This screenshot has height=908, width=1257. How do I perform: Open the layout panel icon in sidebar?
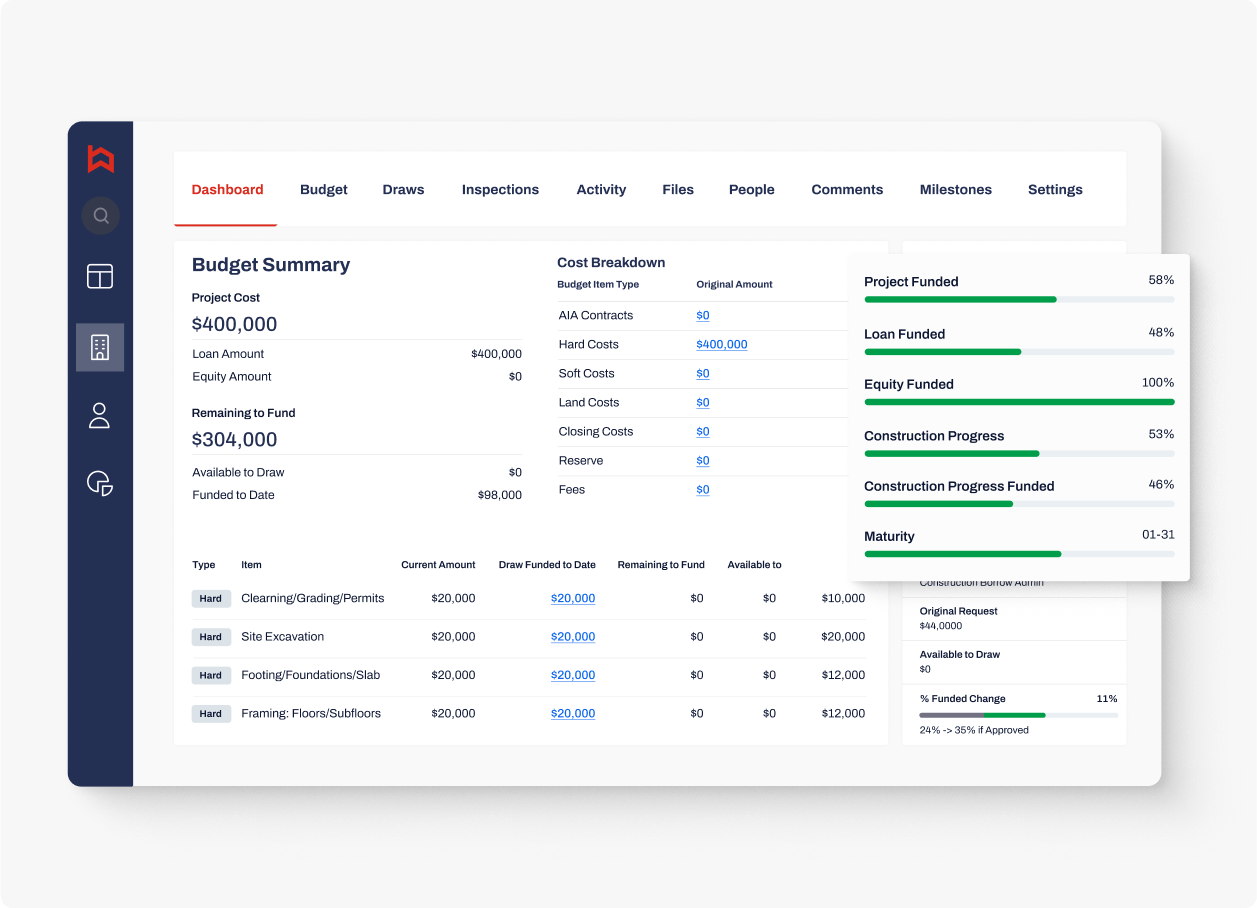point(100,276)
